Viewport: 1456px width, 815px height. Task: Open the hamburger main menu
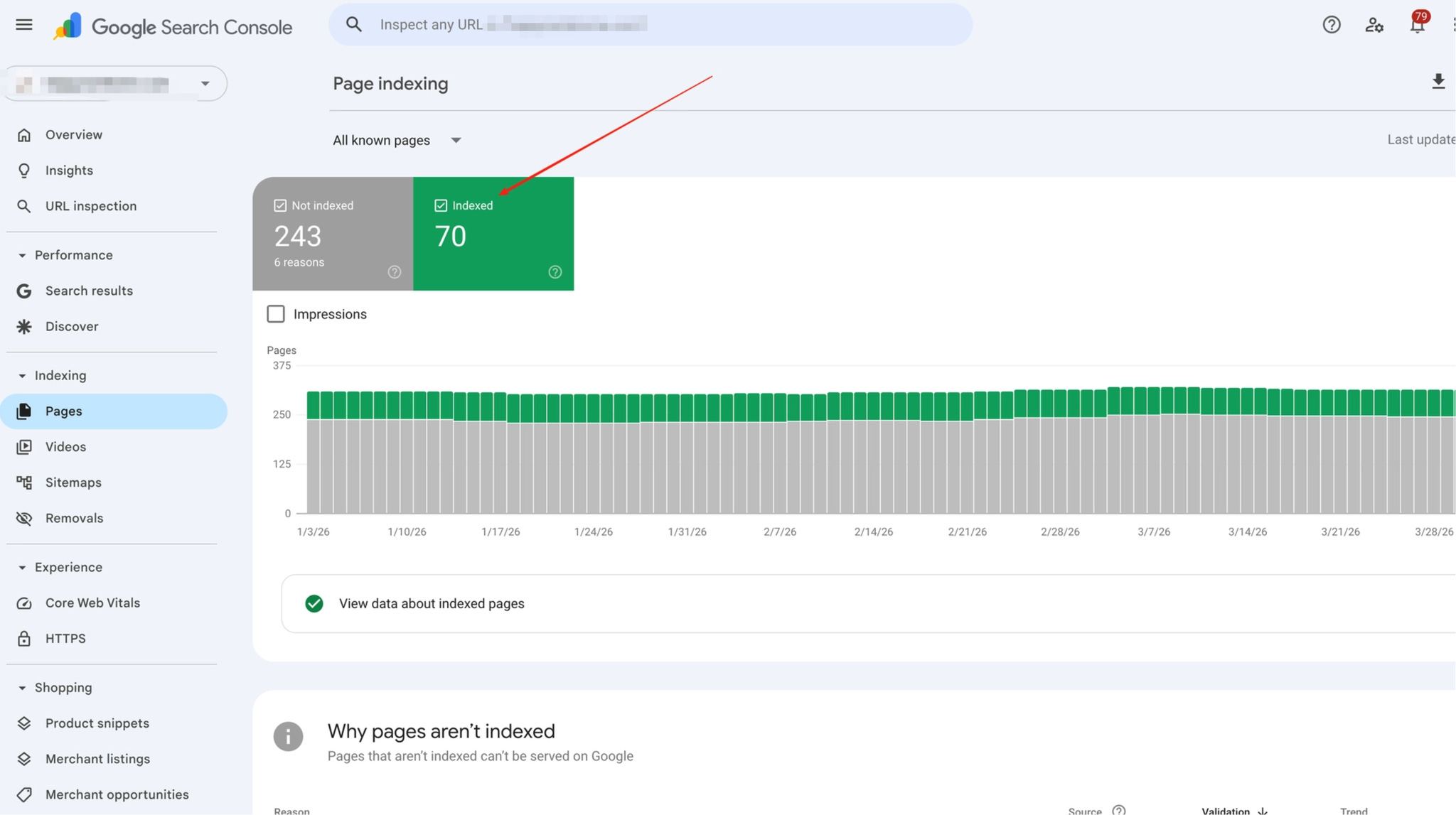(x=24, y=25)
